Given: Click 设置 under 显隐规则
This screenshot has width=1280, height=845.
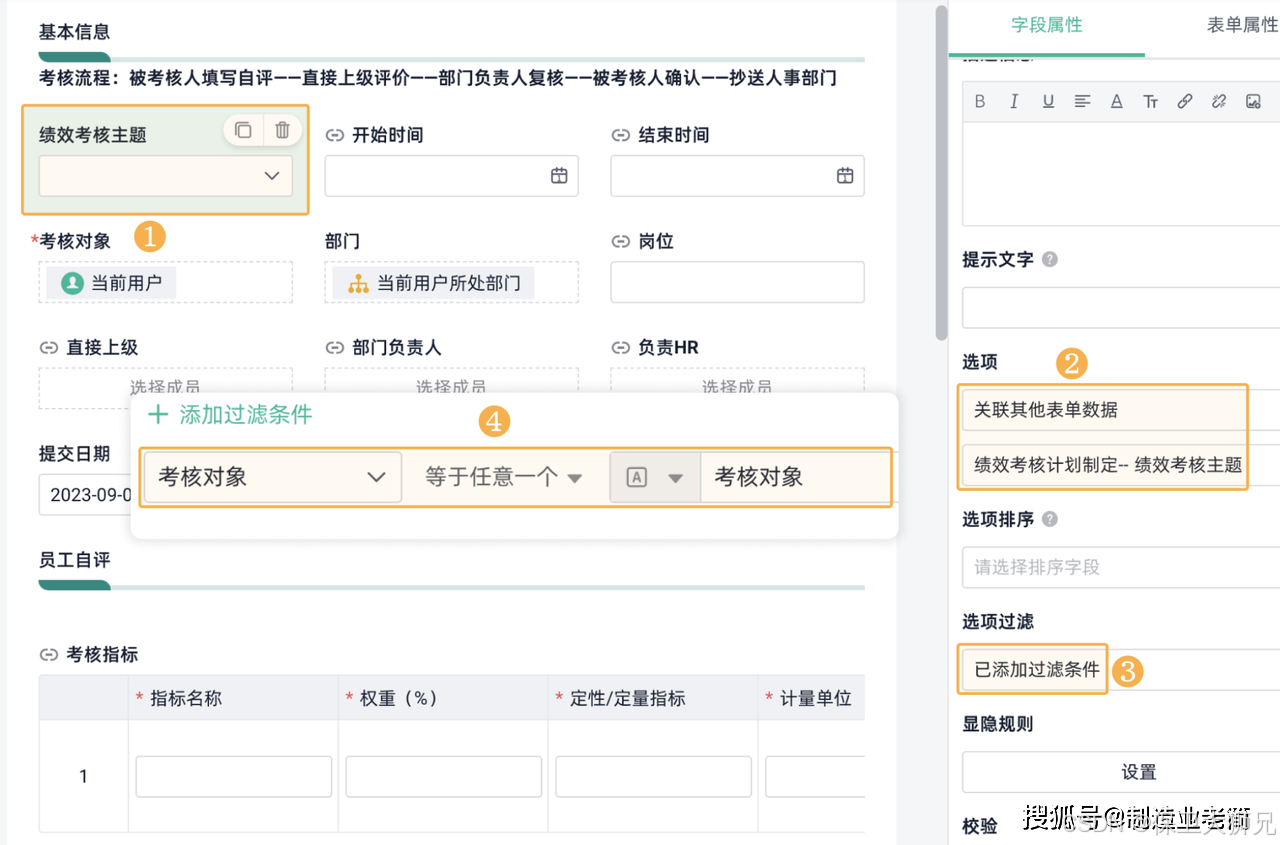Looking at the screenshot, I should 1121,772.
